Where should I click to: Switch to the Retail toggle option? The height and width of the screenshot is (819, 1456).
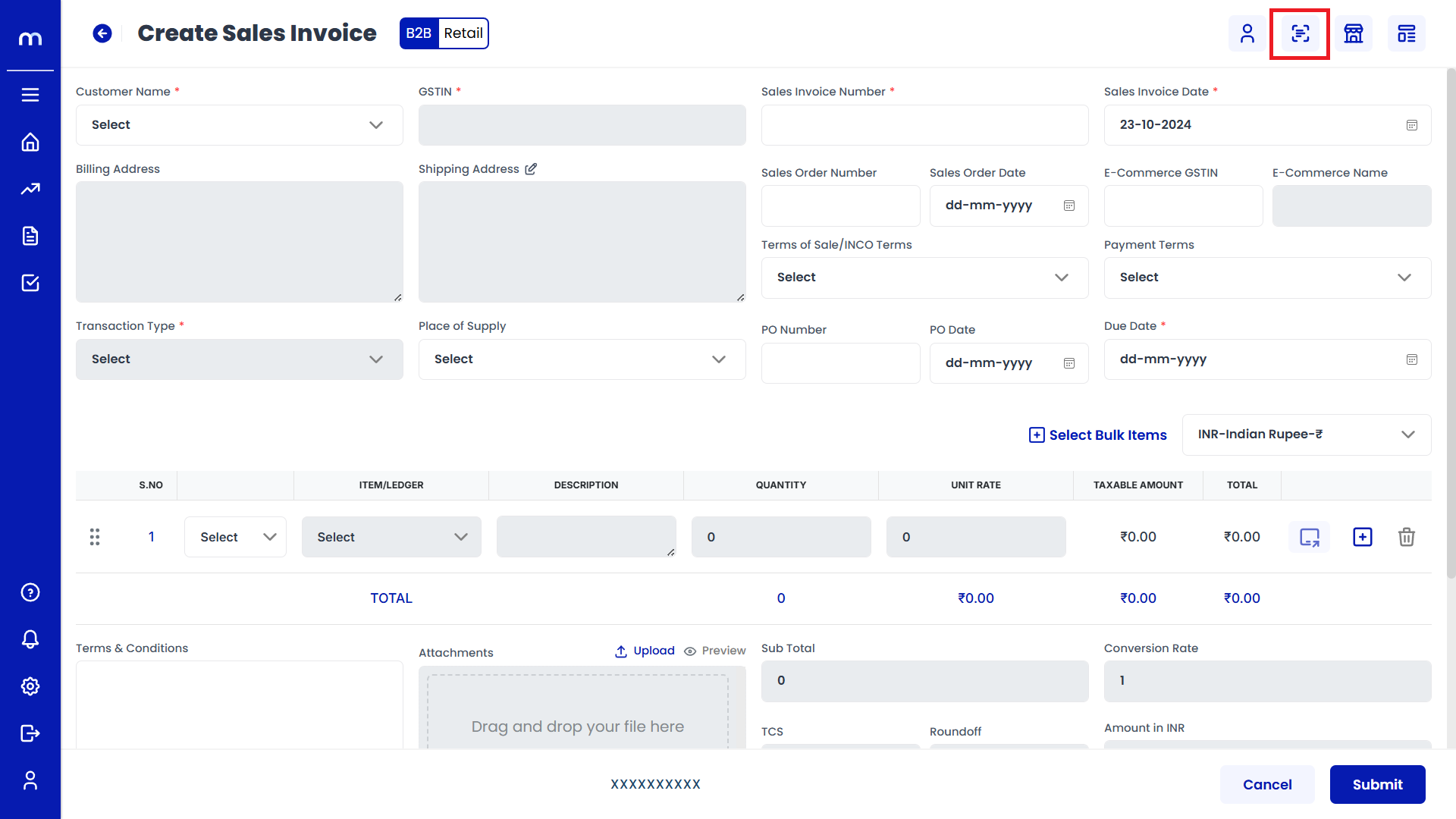[463, 33]
